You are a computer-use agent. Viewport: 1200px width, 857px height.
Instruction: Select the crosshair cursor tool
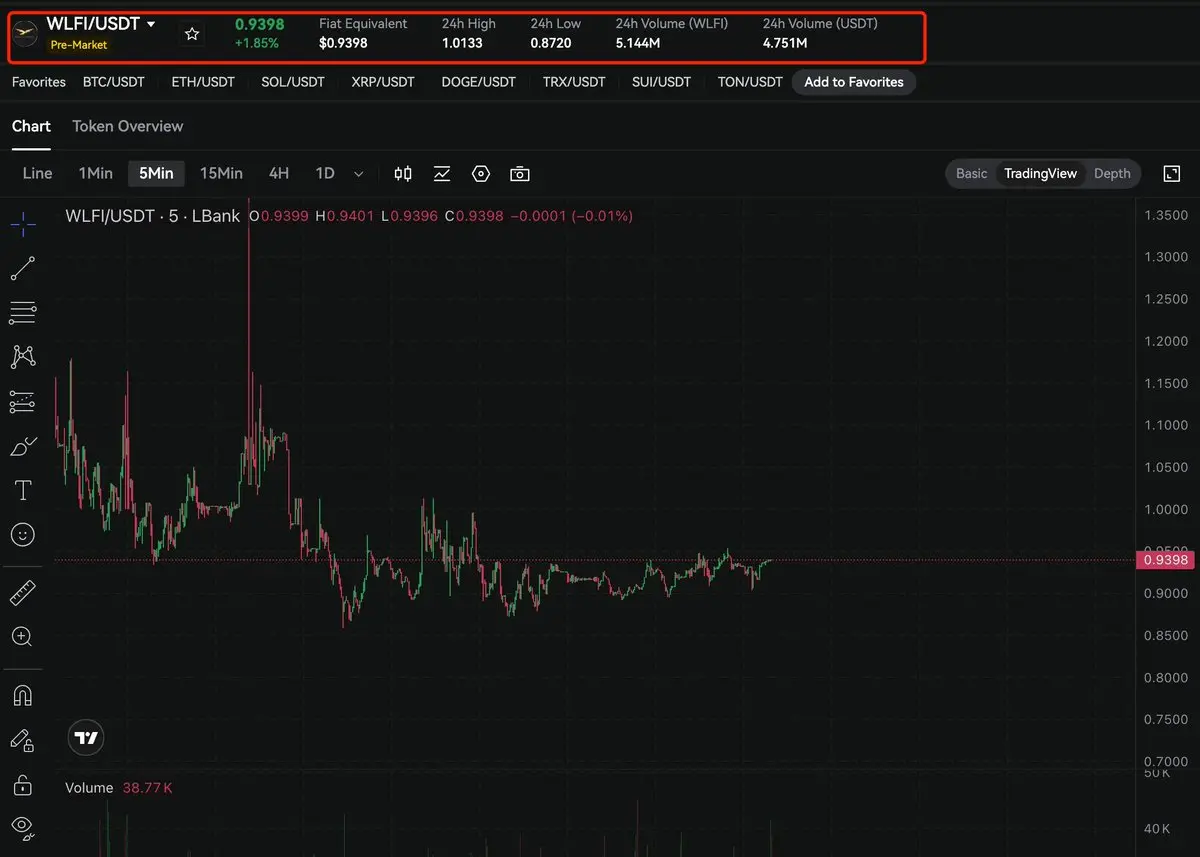pyautogui.click(x=23, y=225)
